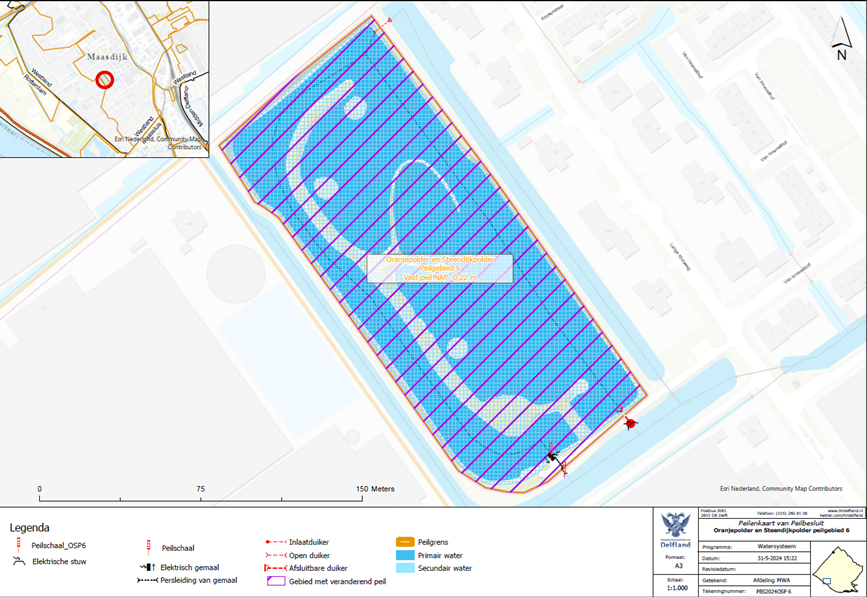Click the Primair water blue swatch
Screen dimensions: 867x597
pos(408,554)
